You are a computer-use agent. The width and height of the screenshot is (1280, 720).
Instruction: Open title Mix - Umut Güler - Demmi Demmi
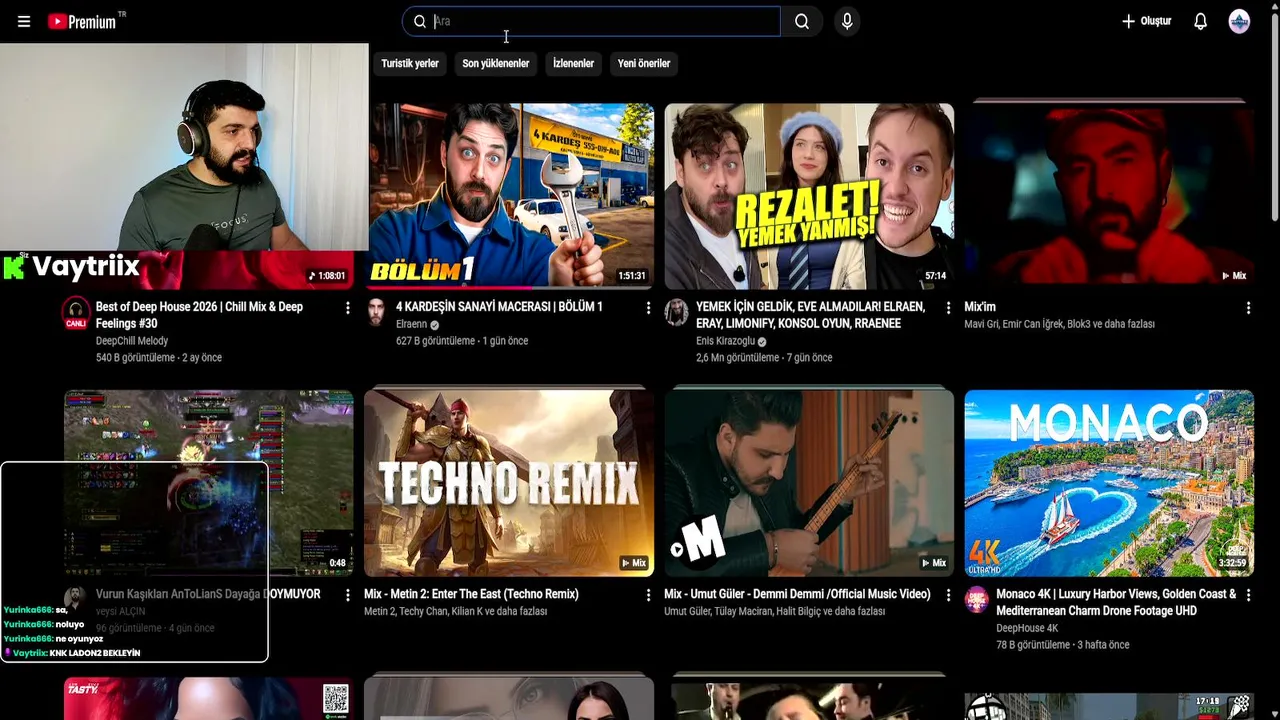pyautogui.click(x=797, y=594)
